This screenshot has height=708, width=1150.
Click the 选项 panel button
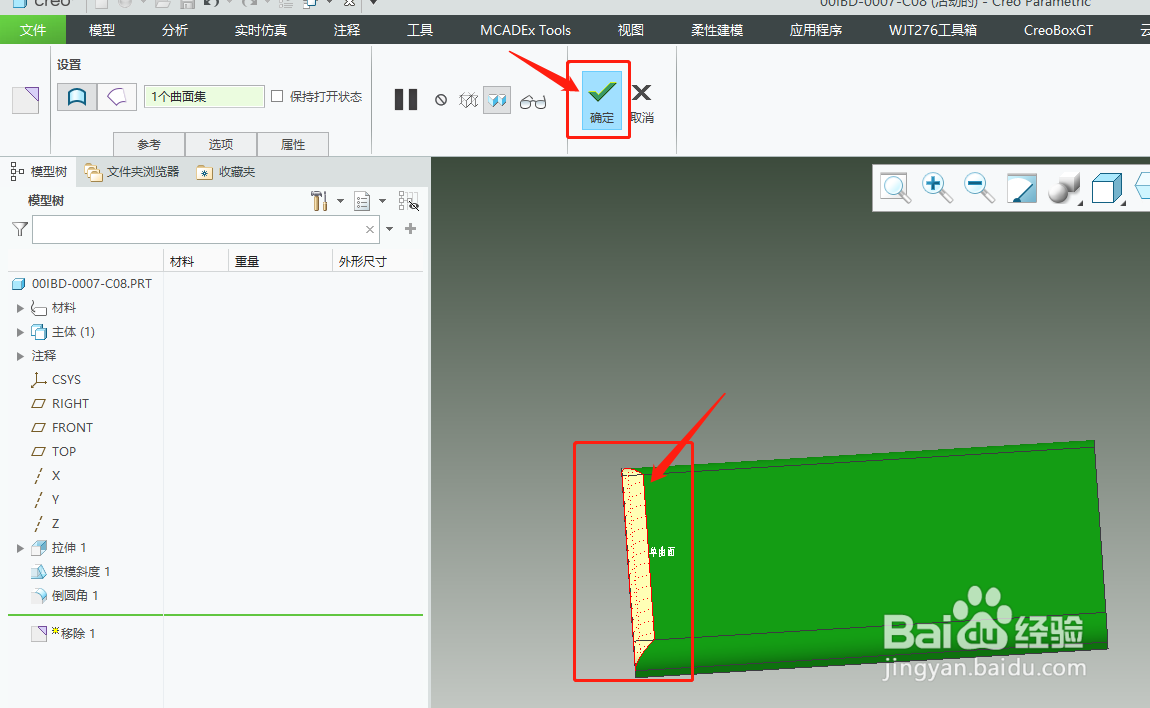pos(221,144)
